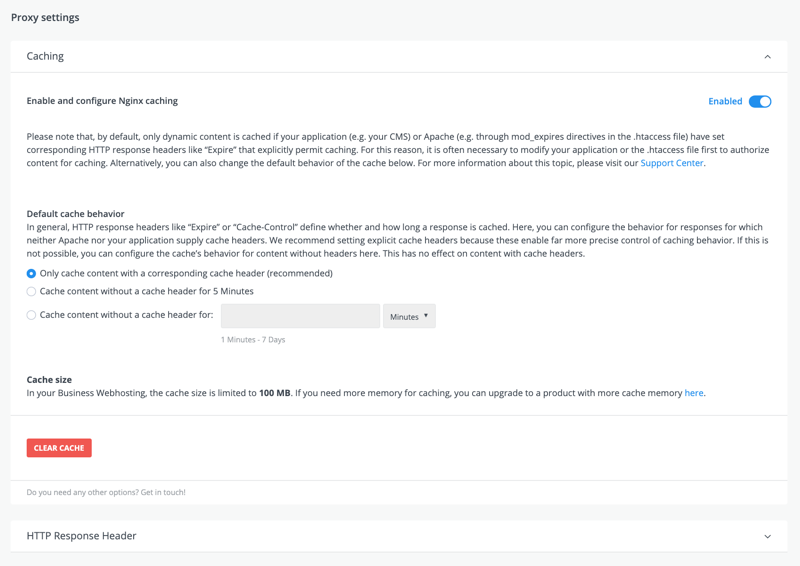Click 'Enable and configure Nginx caching' label
This screenshot has height=566, width=800.
click(102, 101)
